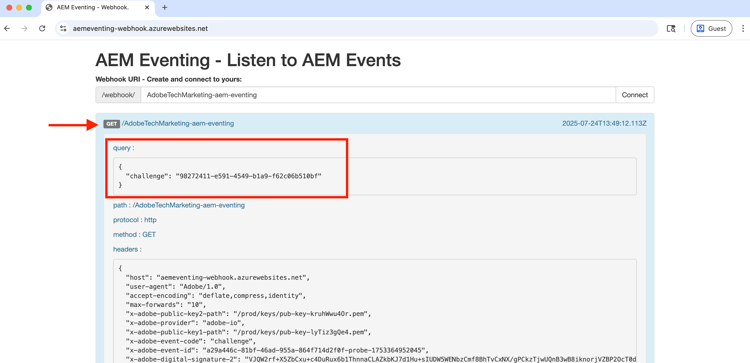Close the AEM Eventing browser tab
Screen dimensions: 750x363
tap(148, 8)
